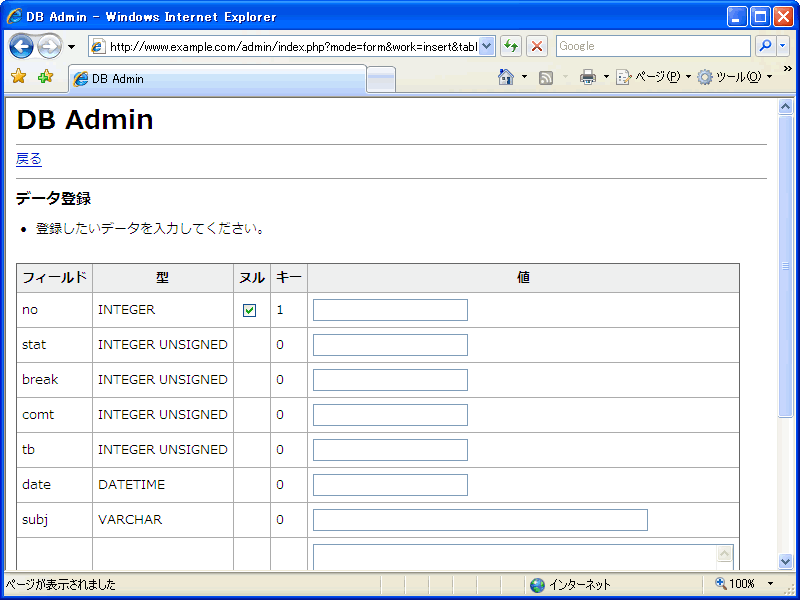Expand the address bar URL dropdown
The height and width of the screenshot is (600, 800).
[x=487, y=46]
